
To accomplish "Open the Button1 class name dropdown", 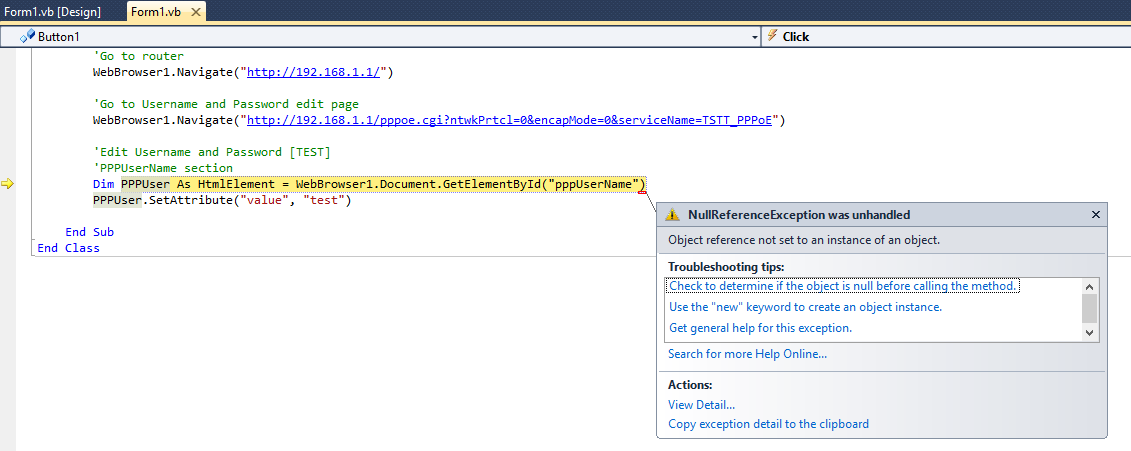I will tap(754, 36).
